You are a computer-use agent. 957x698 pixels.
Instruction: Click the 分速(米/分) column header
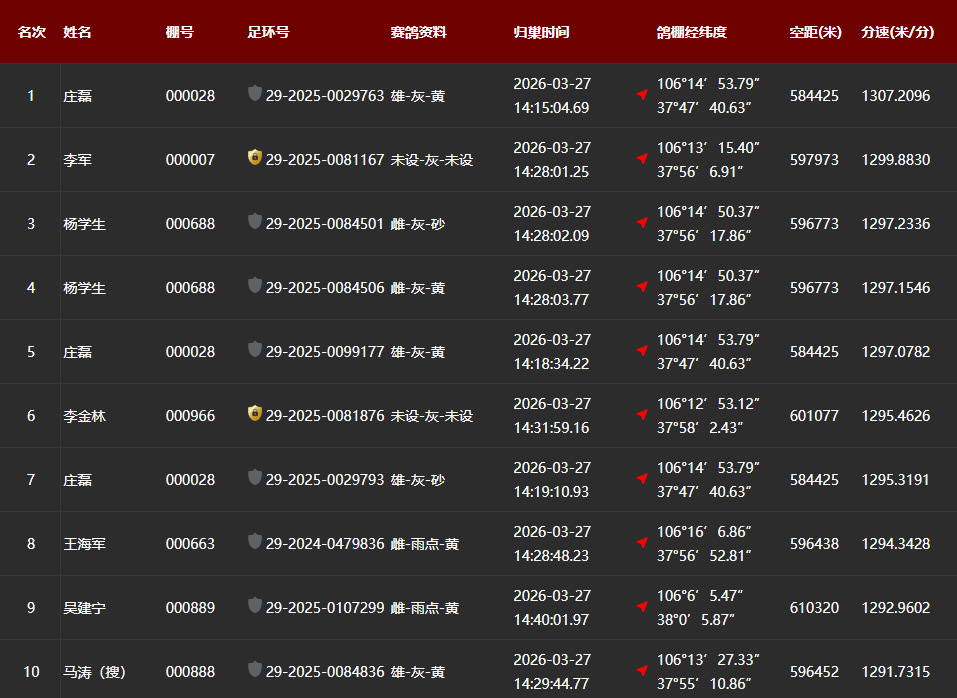[897, 32]
